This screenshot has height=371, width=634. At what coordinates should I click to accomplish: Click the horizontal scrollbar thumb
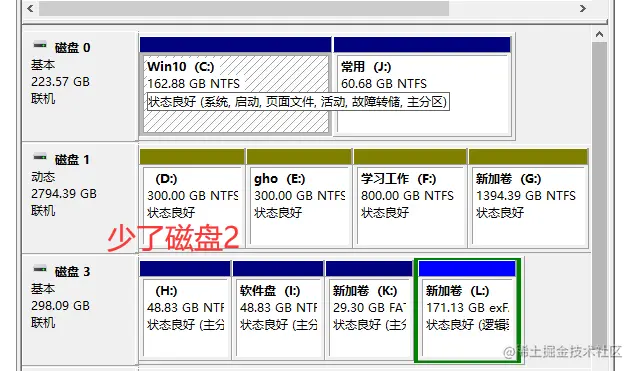244,8
